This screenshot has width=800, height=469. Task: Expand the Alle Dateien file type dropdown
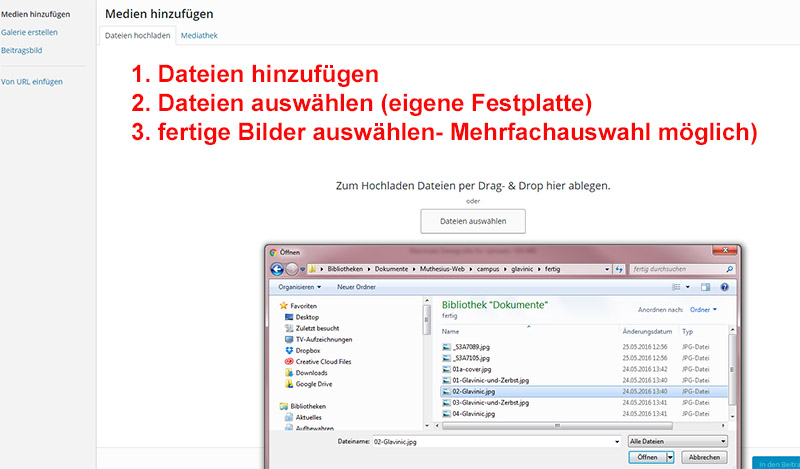(678, 440)
